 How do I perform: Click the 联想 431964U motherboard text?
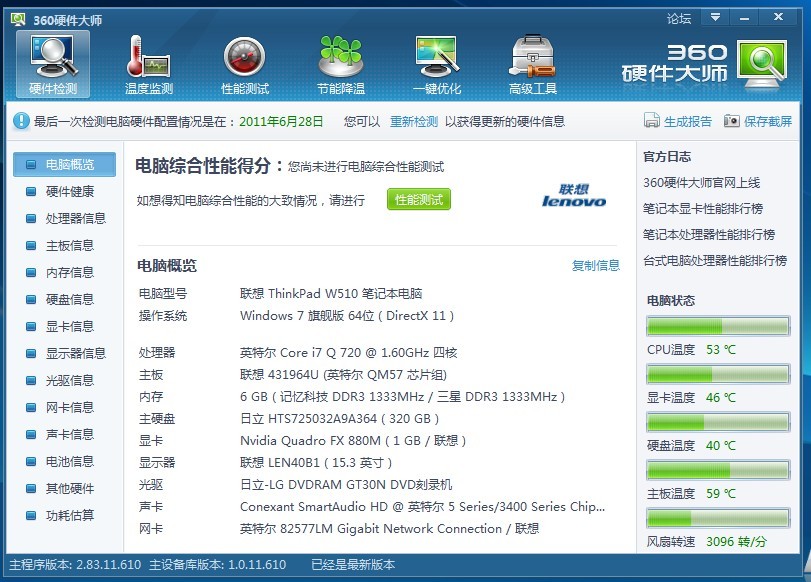[343, 375]
